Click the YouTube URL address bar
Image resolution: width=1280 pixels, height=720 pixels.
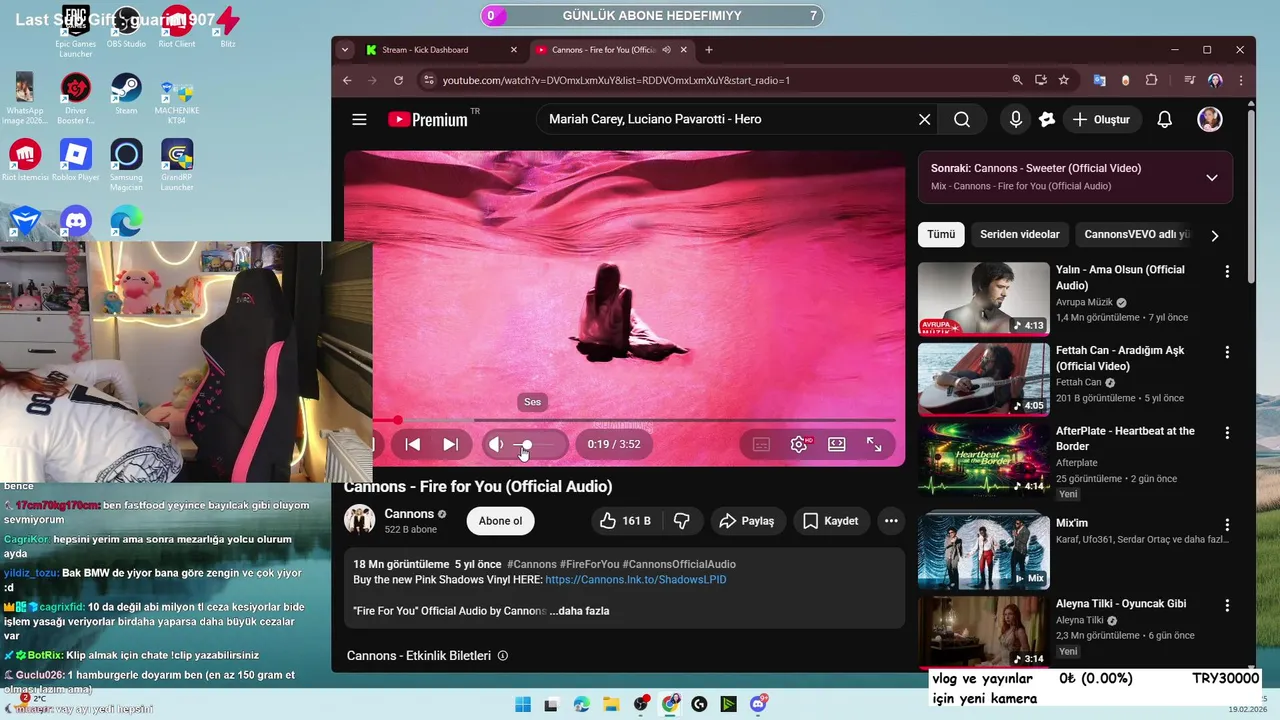pyautogui.click(x=715, y=80)
